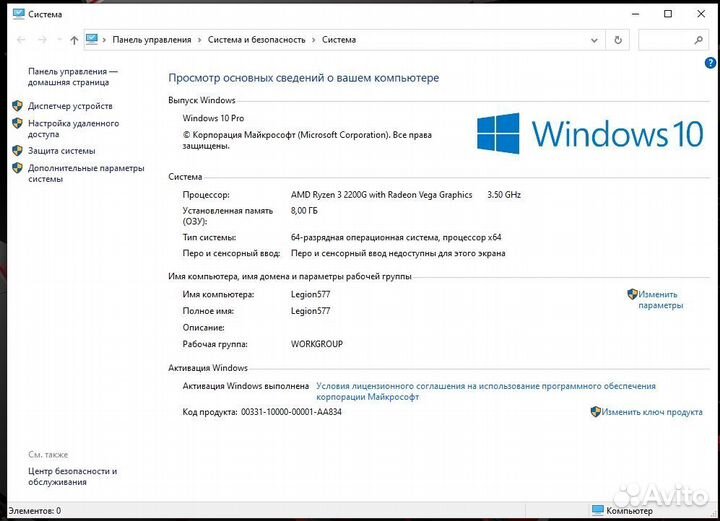This screenshot has width=720, height=521.
Task: Click the Windows 10 logo
Action: click(x=590, y=134)
